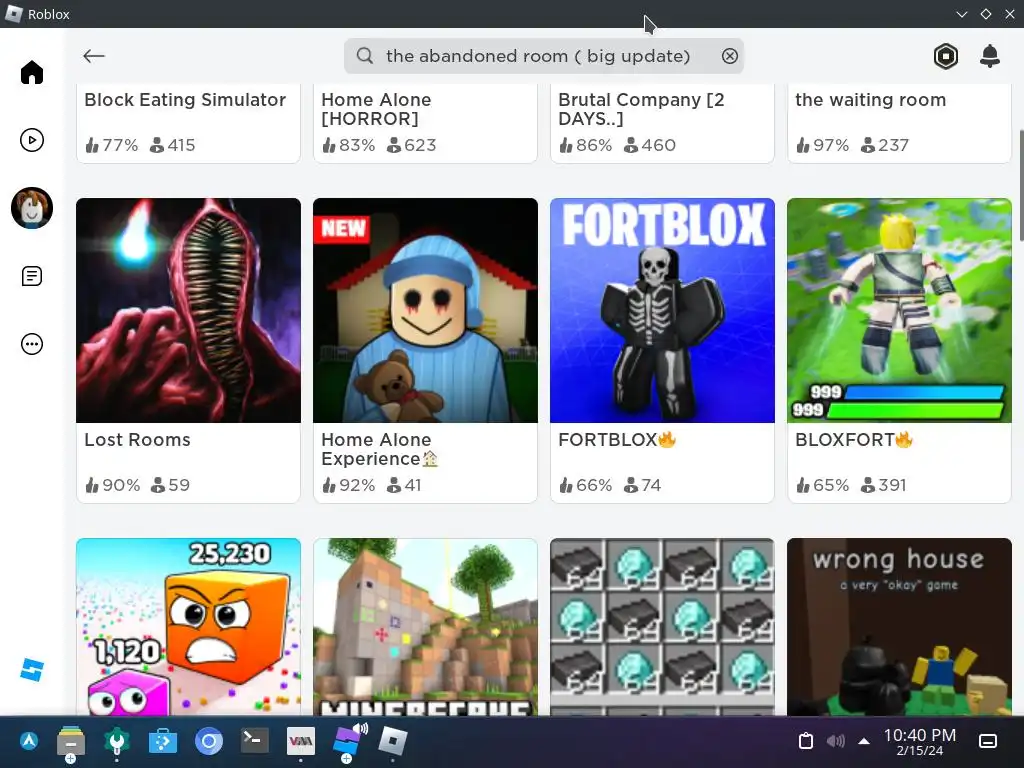Click the 65% rating on BLOXFORT
1024x768 pixels.
pos(822,485)
